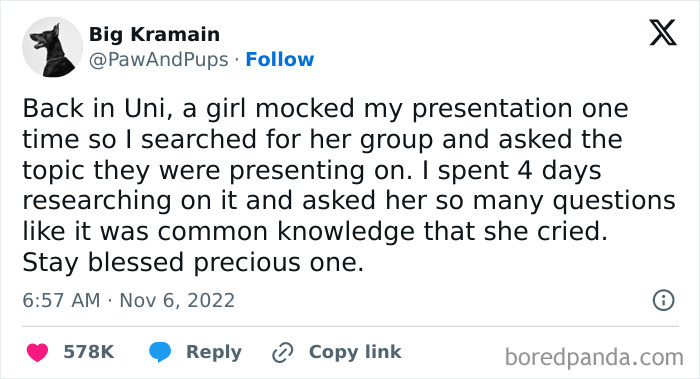The width and height of the screenshot is (700, 379).
Task: Click the Reply text label
Action: tap(214, 352)
